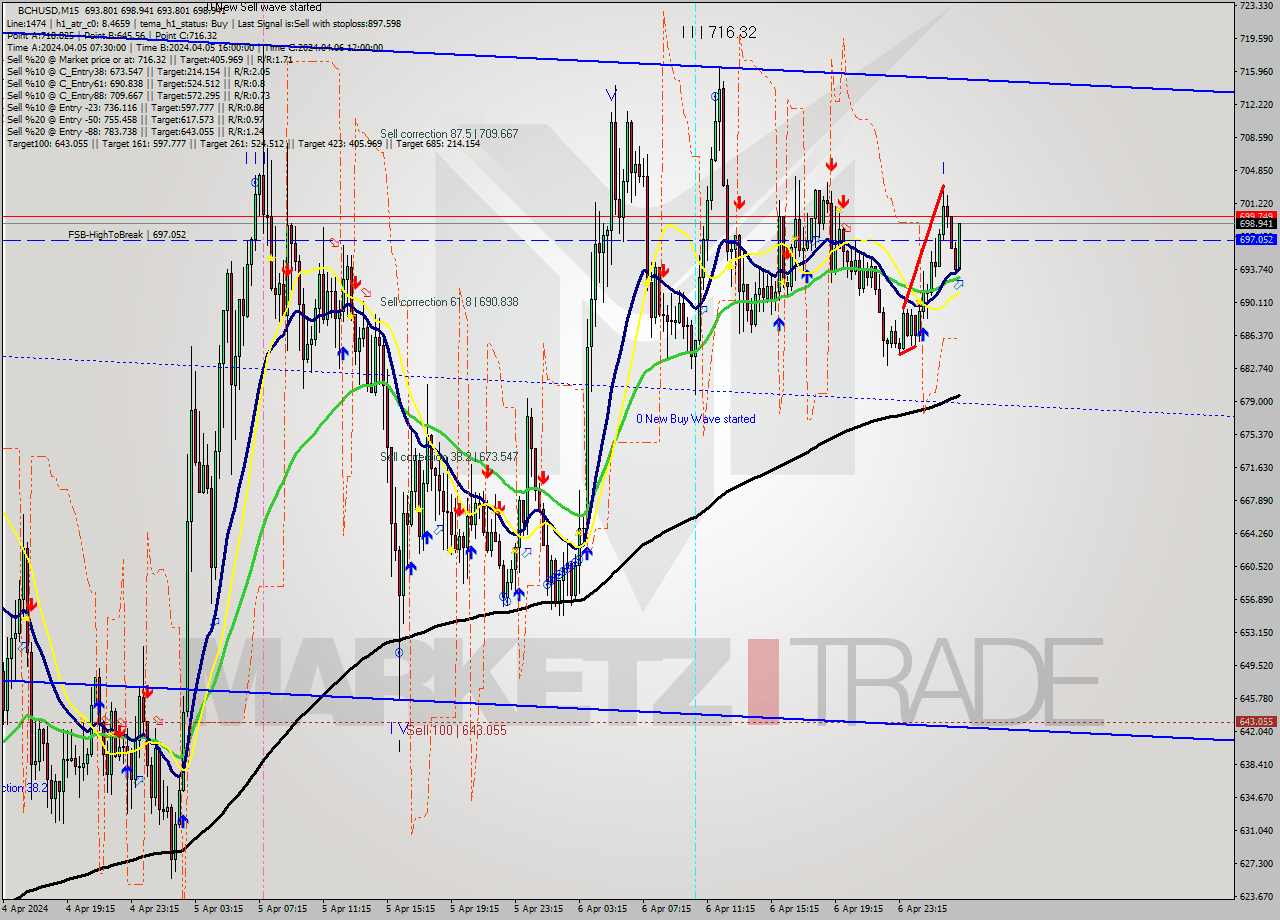Click the 'FSB-HighToBreak | 697.052' level label
This screenshot has width=1280, height=920.
point(127,234)
